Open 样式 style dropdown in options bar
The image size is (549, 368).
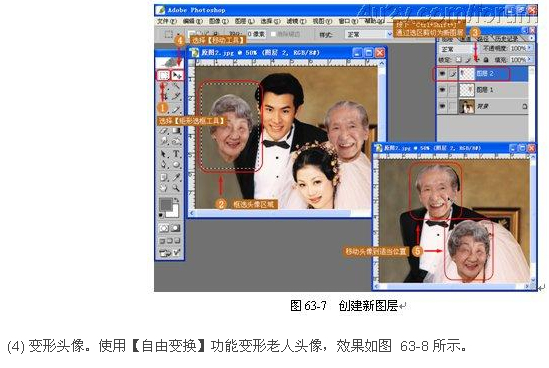pyautogui.click(x=369, y=34)
